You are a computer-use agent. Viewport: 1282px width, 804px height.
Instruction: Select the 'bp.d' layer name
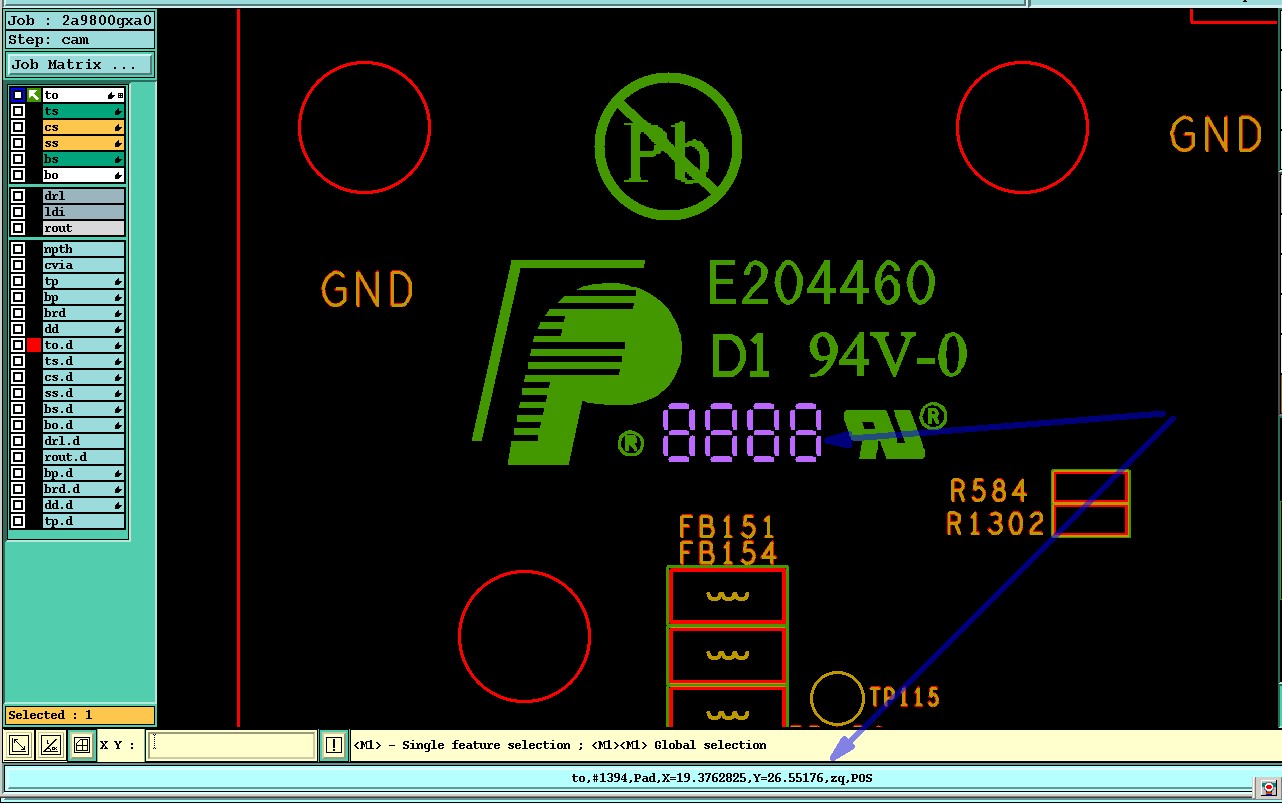point(83,473)
